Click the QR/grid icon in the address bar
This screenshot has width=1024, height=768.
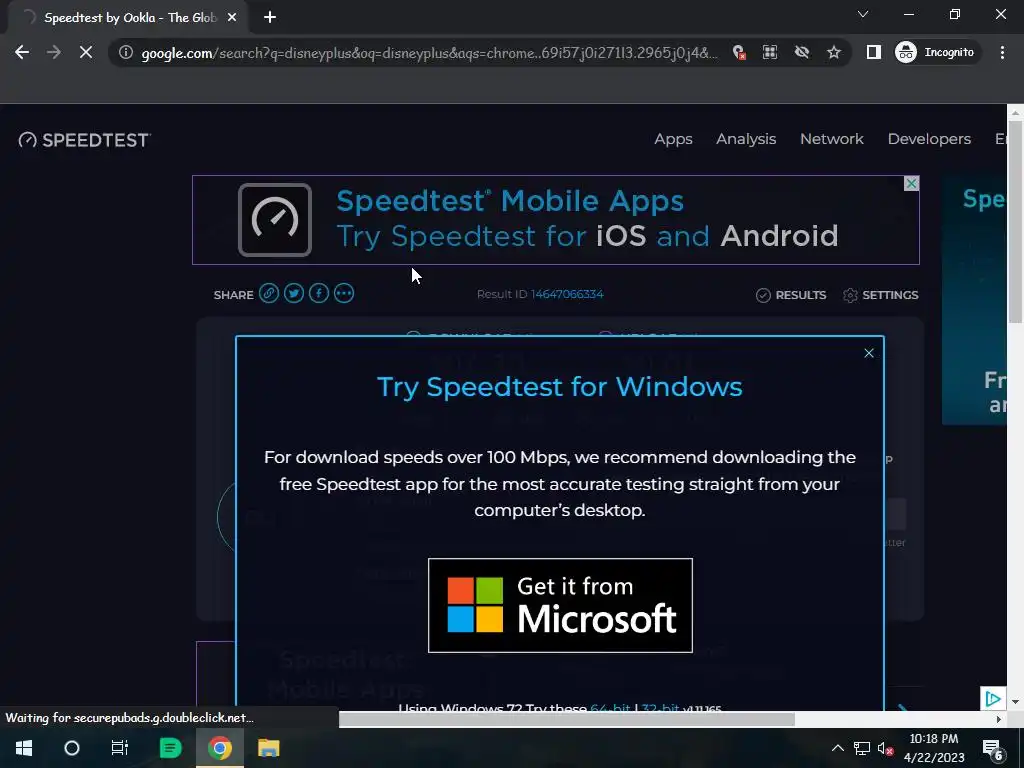tap(770, 52)
